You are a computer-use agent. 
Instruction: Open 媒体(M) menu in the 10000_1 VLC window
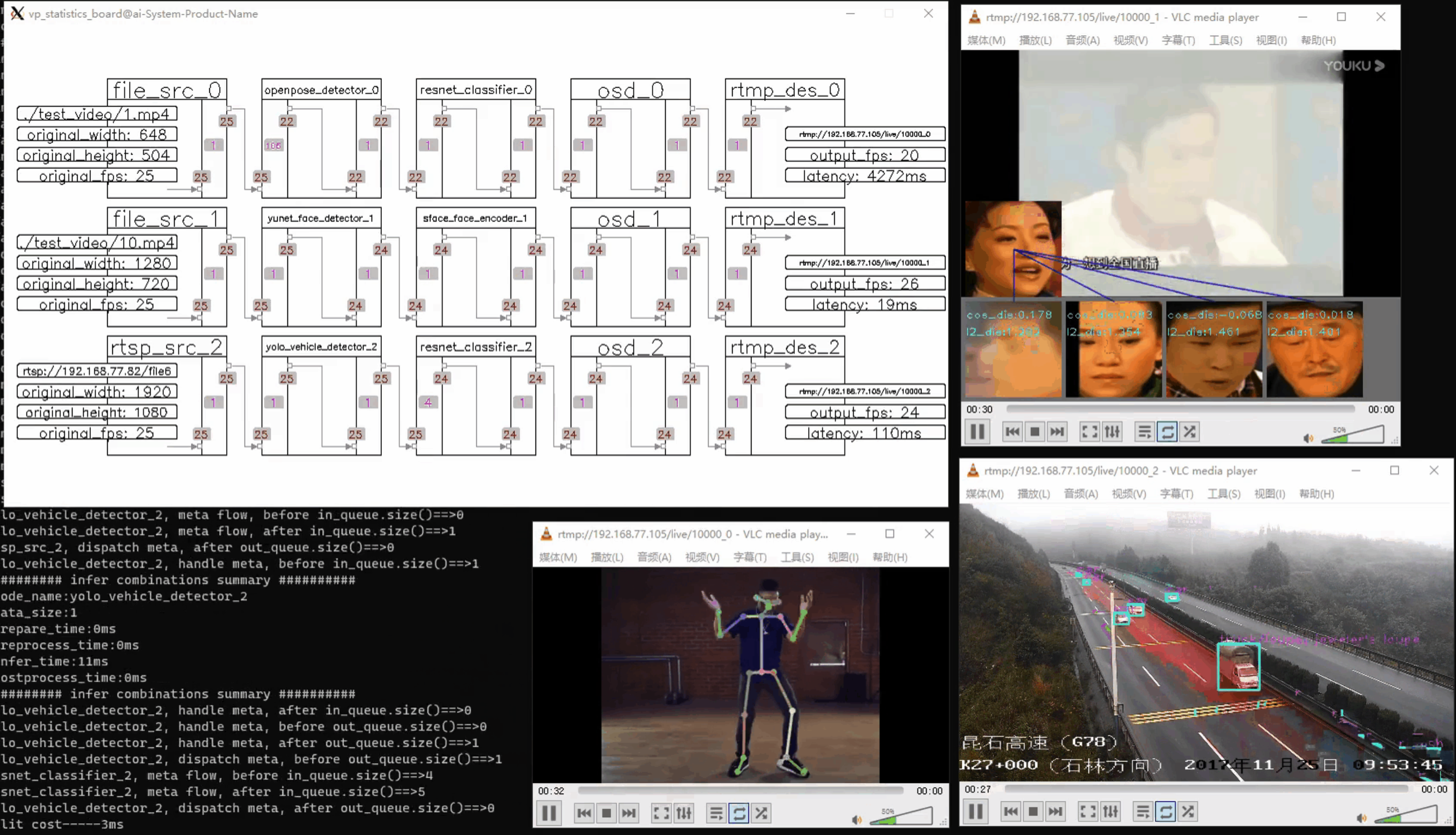[x=986, y=40]
